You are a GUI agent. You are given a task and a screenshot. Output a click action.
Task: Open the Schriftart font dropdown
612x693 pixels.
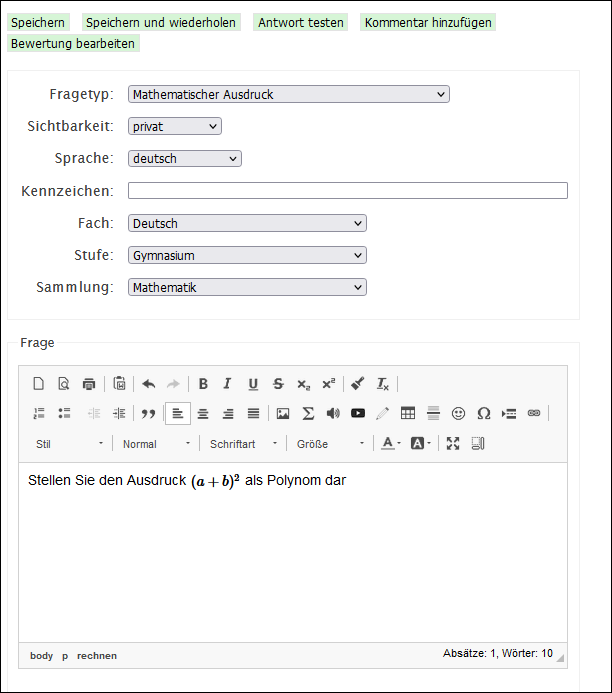click(x=243, y=444)
